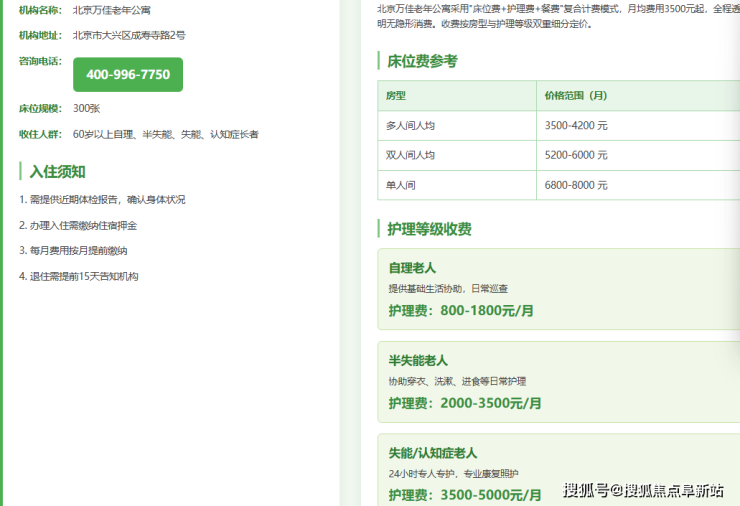Viewport: 740px width, 506px height.
Task: Select the 护理费：800-1800元/月 price
Action: (x=461, y=311)
